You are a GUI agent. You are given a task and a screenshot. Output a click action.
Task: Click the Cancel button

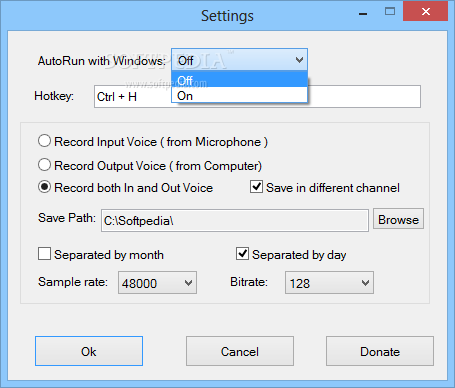pos(240,351)
